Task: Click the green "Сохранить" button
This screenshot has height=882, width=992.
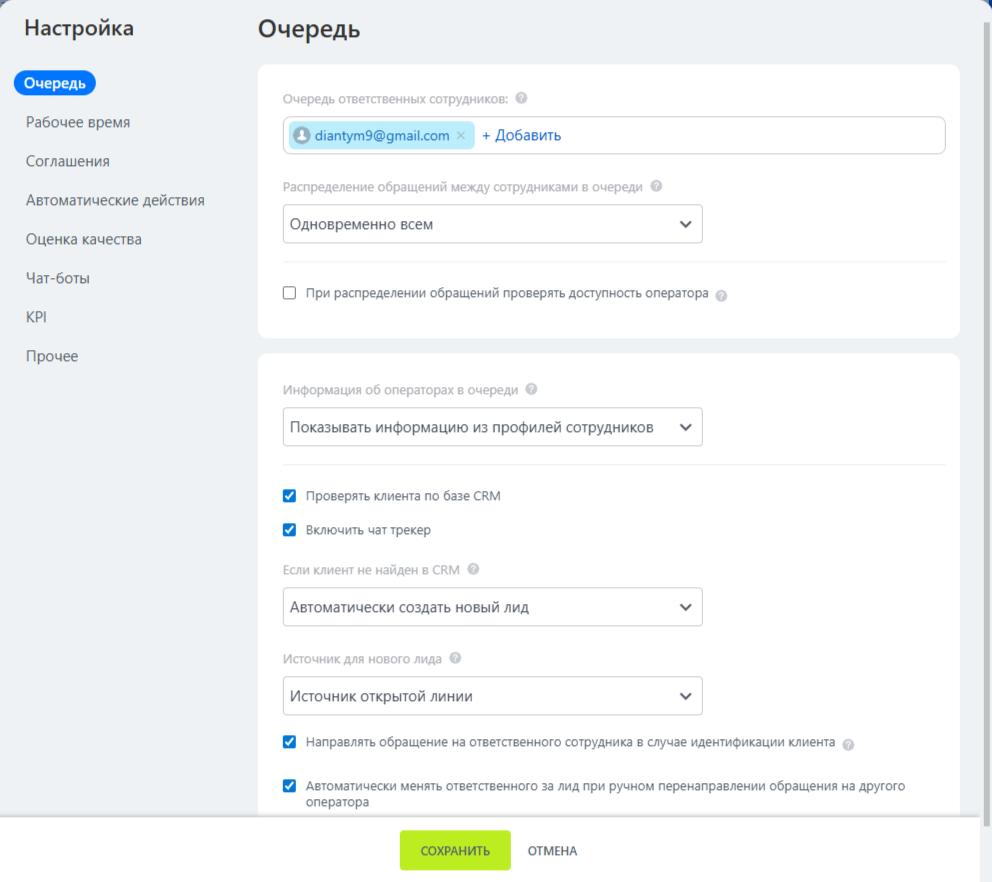Action: point(455,851)
